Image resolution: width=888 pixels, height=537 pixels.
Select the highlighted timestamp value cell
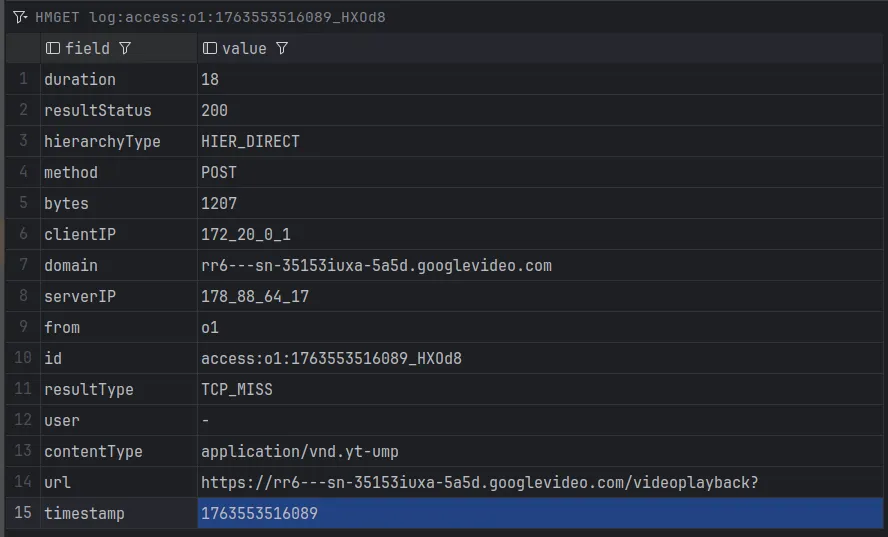pos(540,513)
